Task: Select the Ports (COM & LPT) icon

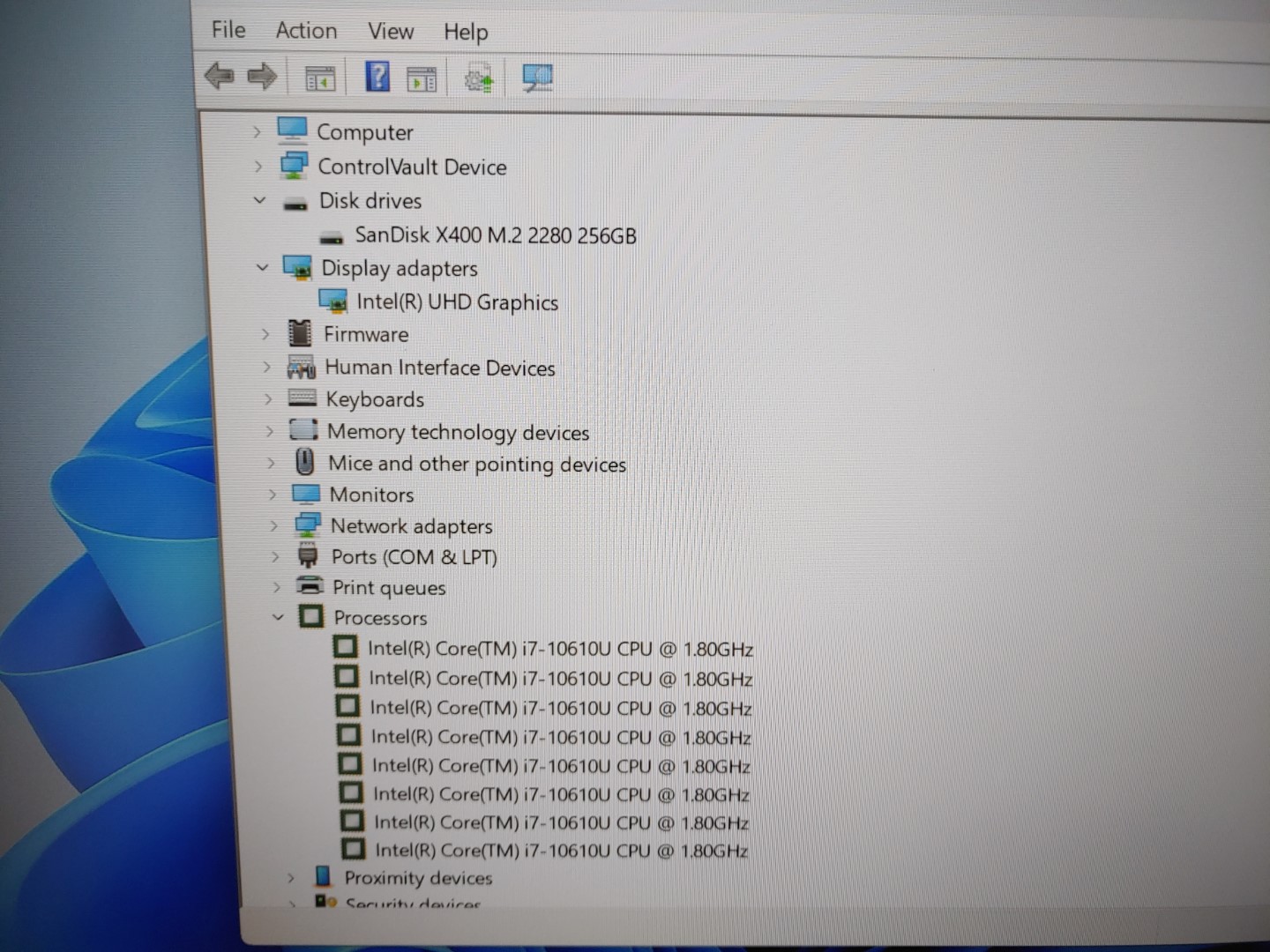Action: click(x=308, y=556)
